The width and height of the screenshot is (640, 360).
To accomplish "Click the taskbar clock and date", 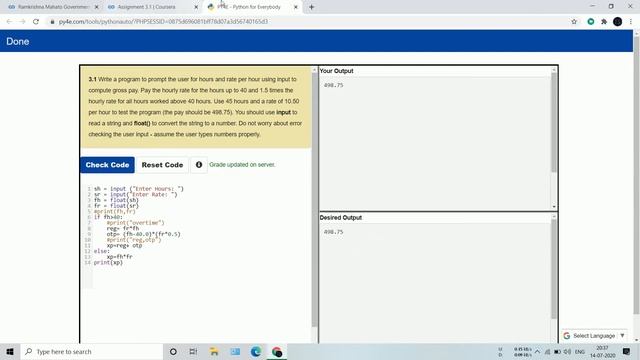I will (602, 351).
